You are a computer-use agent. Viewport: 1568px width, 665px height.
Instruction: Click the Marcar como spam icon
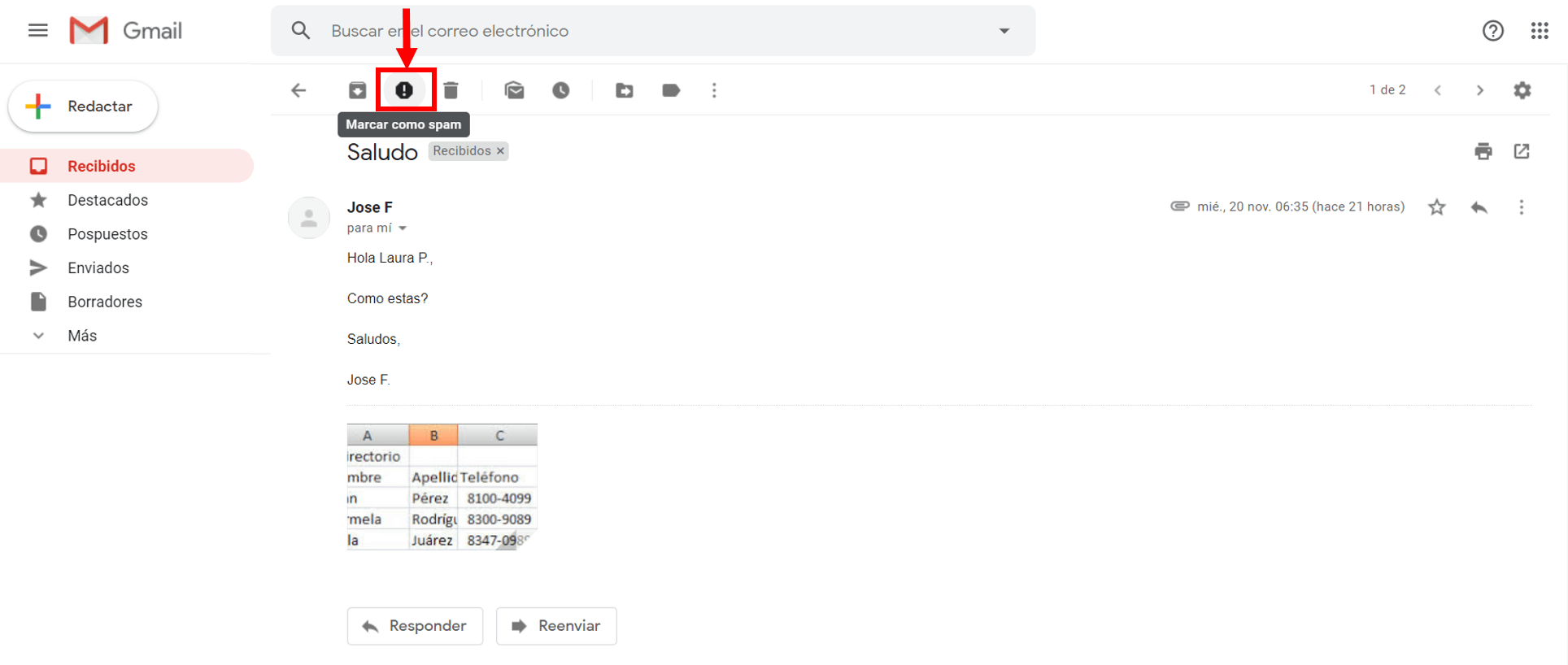(x=404, y=90)
